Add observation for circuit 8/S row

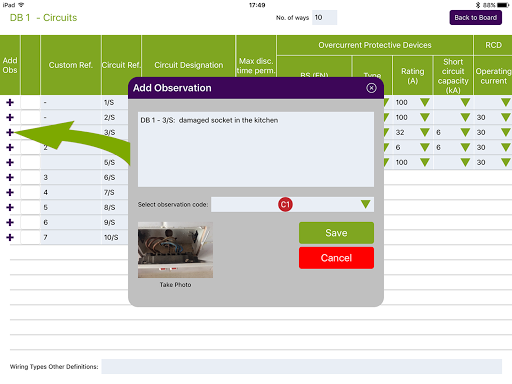click(x=10, y=207)
